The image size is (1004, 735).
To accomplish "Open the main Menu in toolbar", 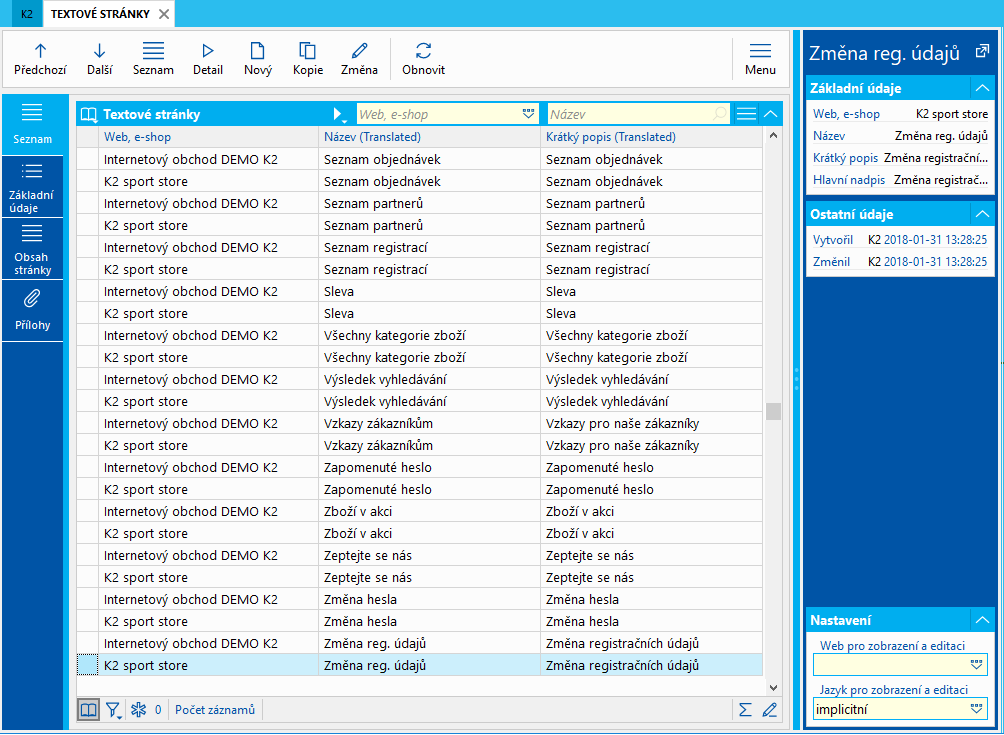I will coord(760,58).
